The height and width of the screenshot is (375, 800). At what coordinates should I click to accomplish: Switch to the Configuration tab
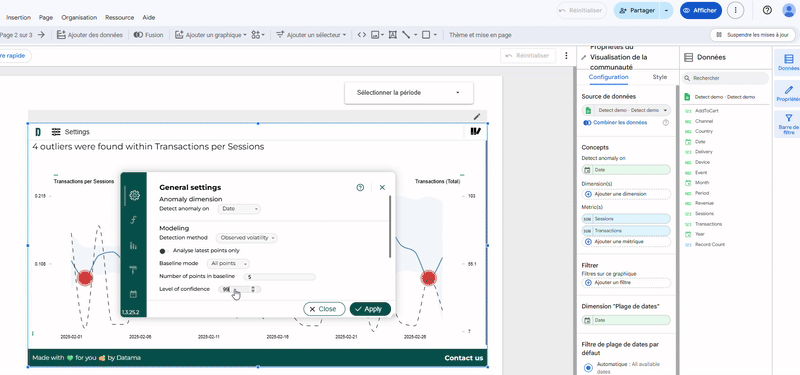click(608, 77)
